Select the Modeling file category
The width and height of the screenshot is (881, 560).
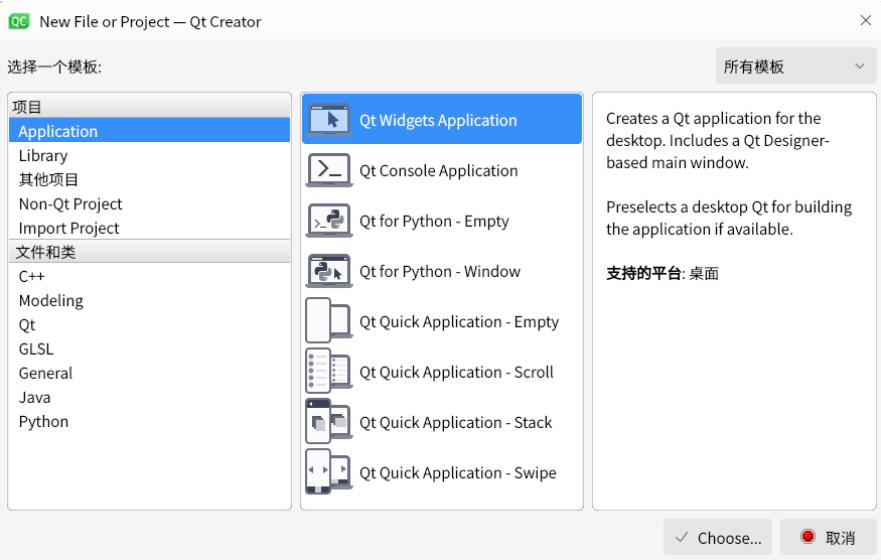51,301
